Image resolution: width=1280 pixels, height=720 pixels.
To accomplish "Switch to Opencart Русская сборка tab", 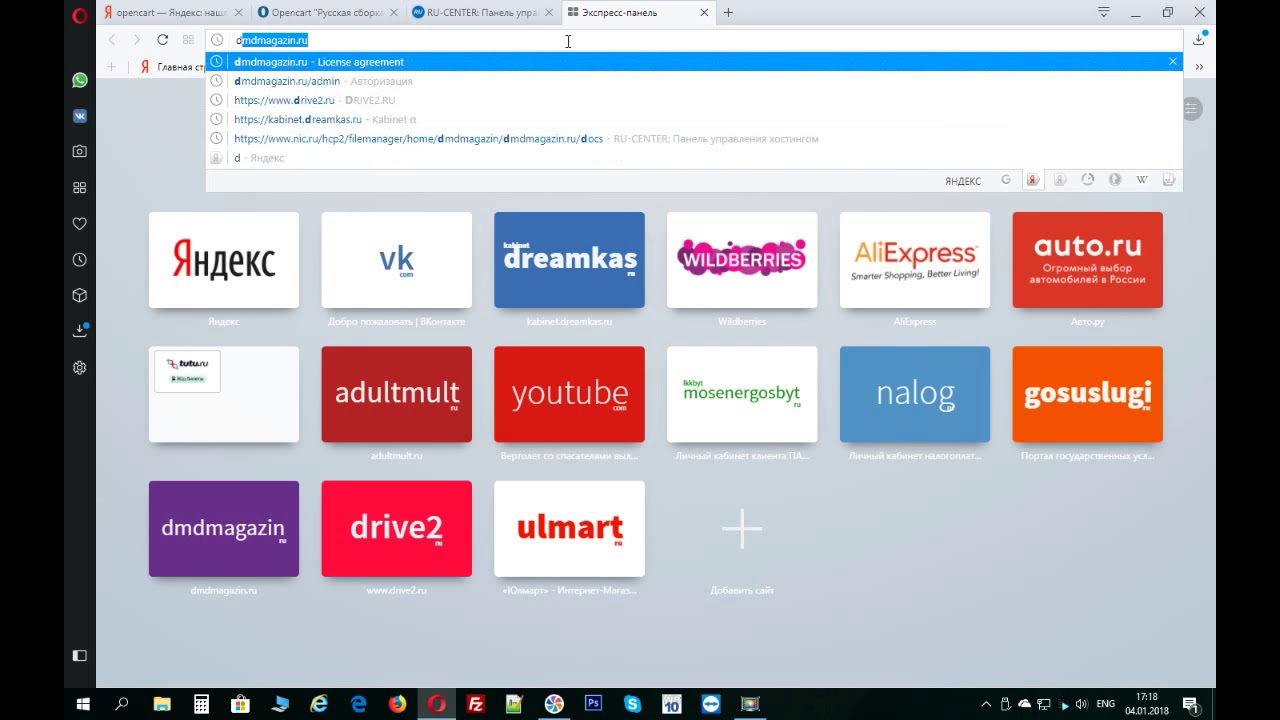I will (327, 13).
